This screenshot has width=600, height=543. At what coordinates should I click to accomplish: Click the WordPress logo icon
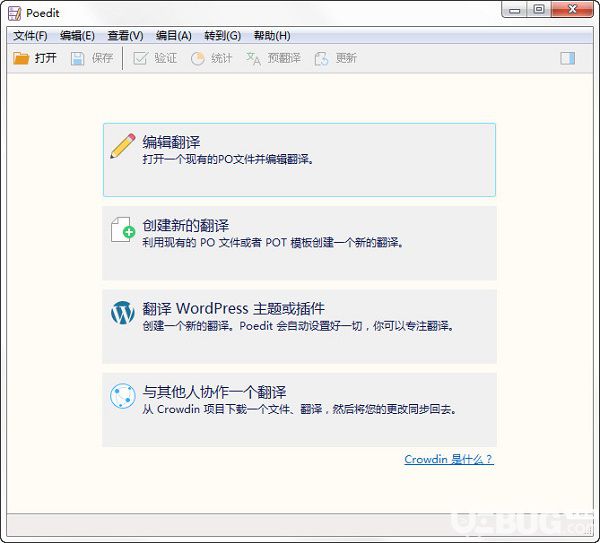tap(122, 313)
